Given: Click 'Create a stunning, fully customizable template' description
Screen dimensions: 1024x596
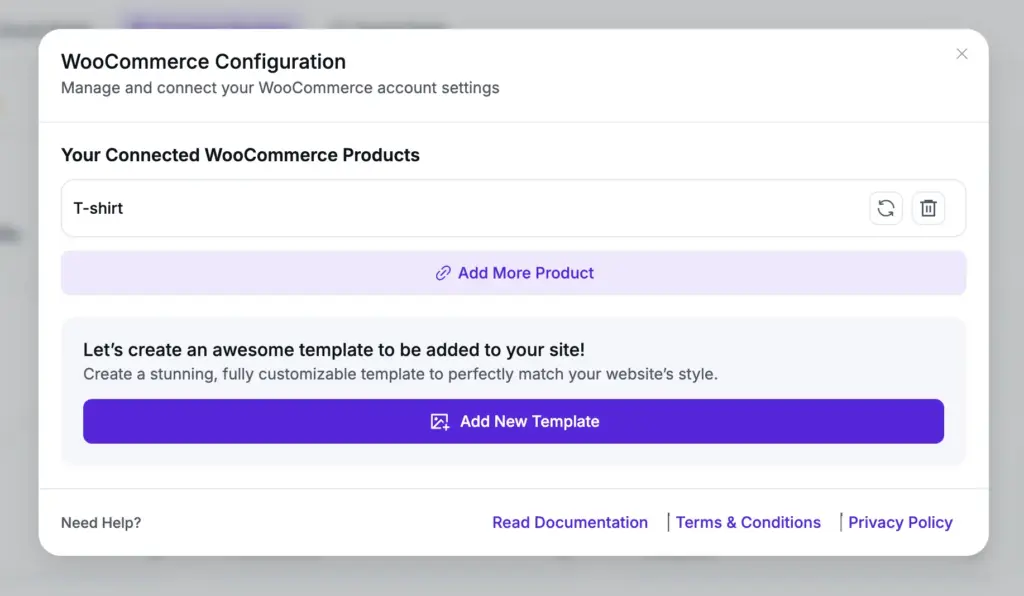Looking at the screenshot, I should click(400, 374).
